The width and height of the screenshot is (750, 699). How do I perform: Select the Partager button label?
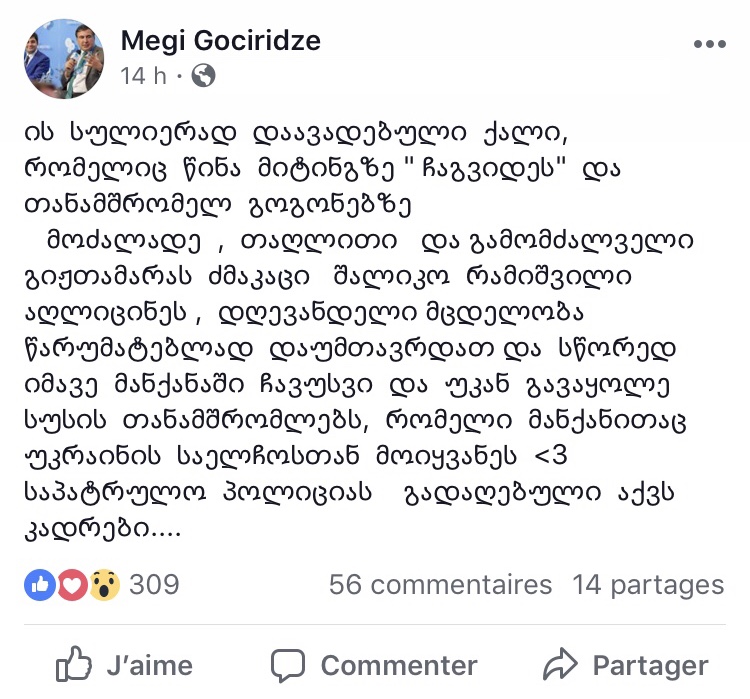[x=651, y=666]
